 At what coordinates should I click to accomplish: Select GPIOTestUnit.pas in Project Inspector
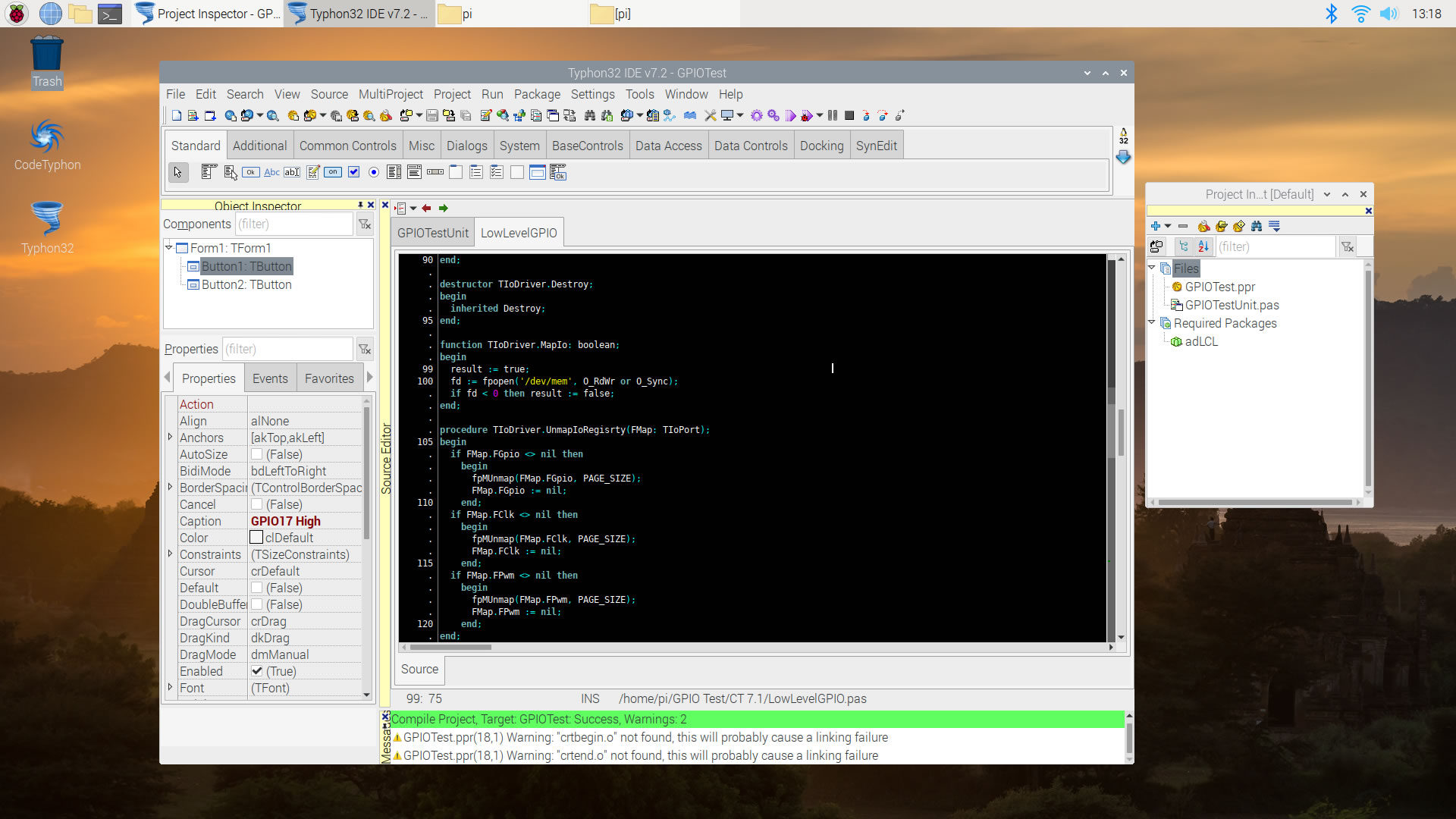click(1232, 305)
